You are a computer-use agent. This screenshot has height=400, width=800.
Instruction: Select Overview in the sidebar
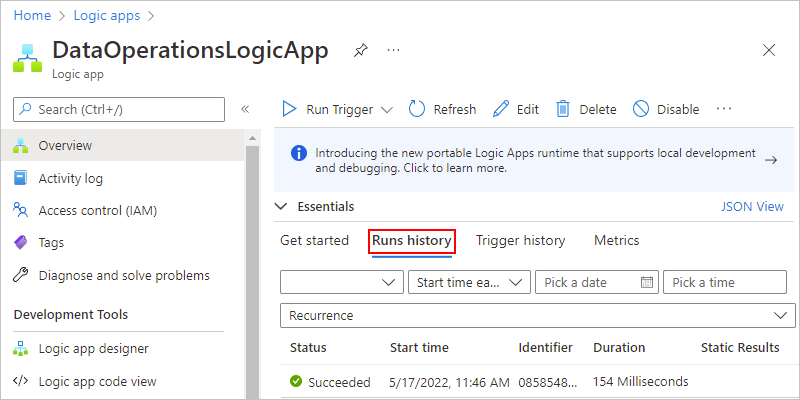point(122,145)
